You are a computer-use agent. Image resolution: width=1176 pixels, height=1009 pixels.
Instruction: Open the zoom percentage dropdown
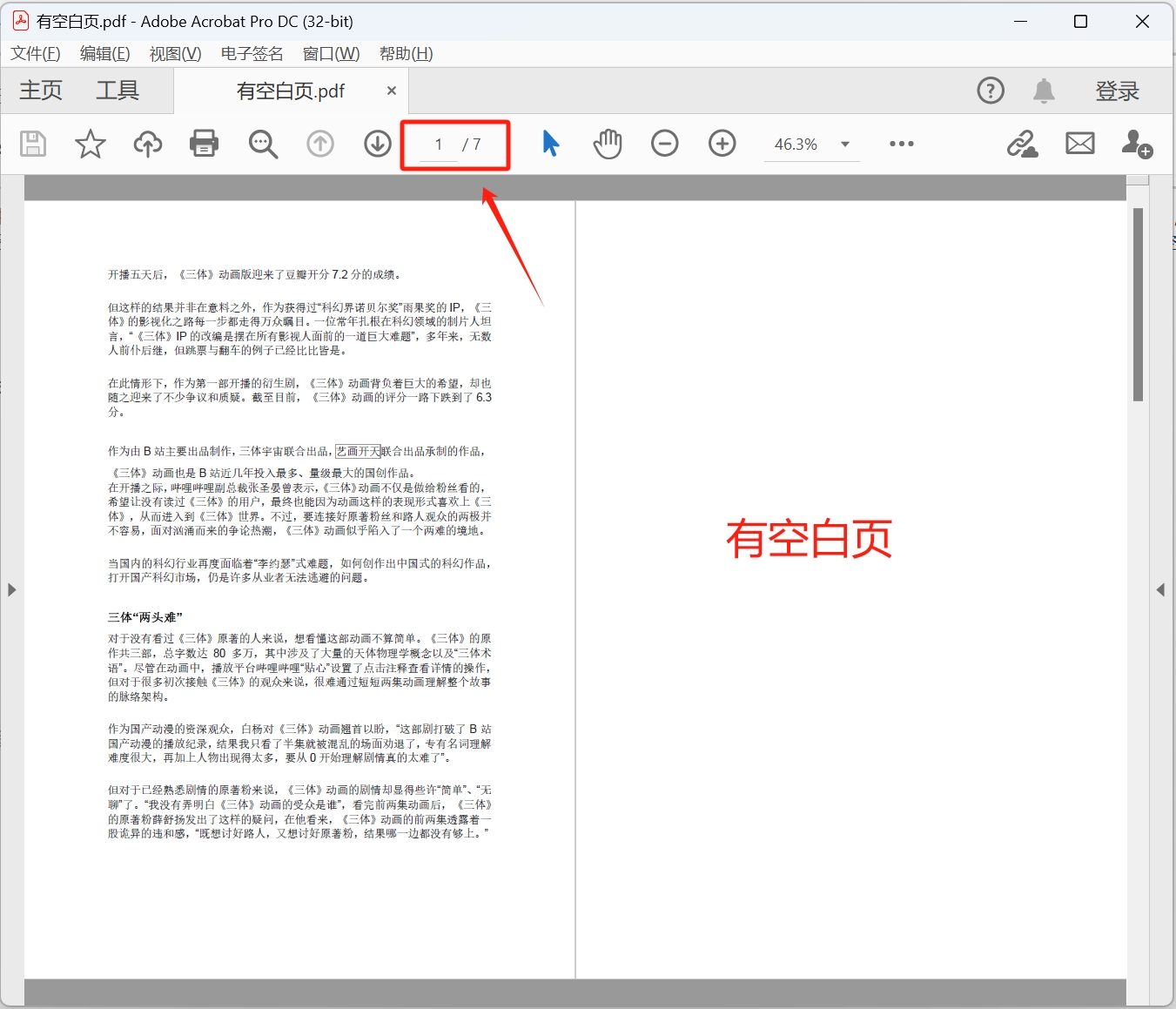[843, 144]
